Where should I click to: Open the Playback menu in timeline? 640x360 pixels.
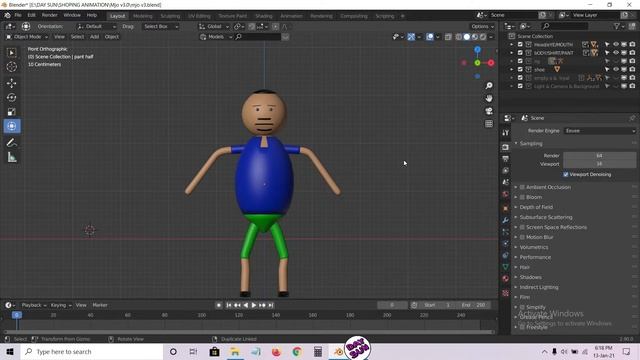(x=33, y=305)
